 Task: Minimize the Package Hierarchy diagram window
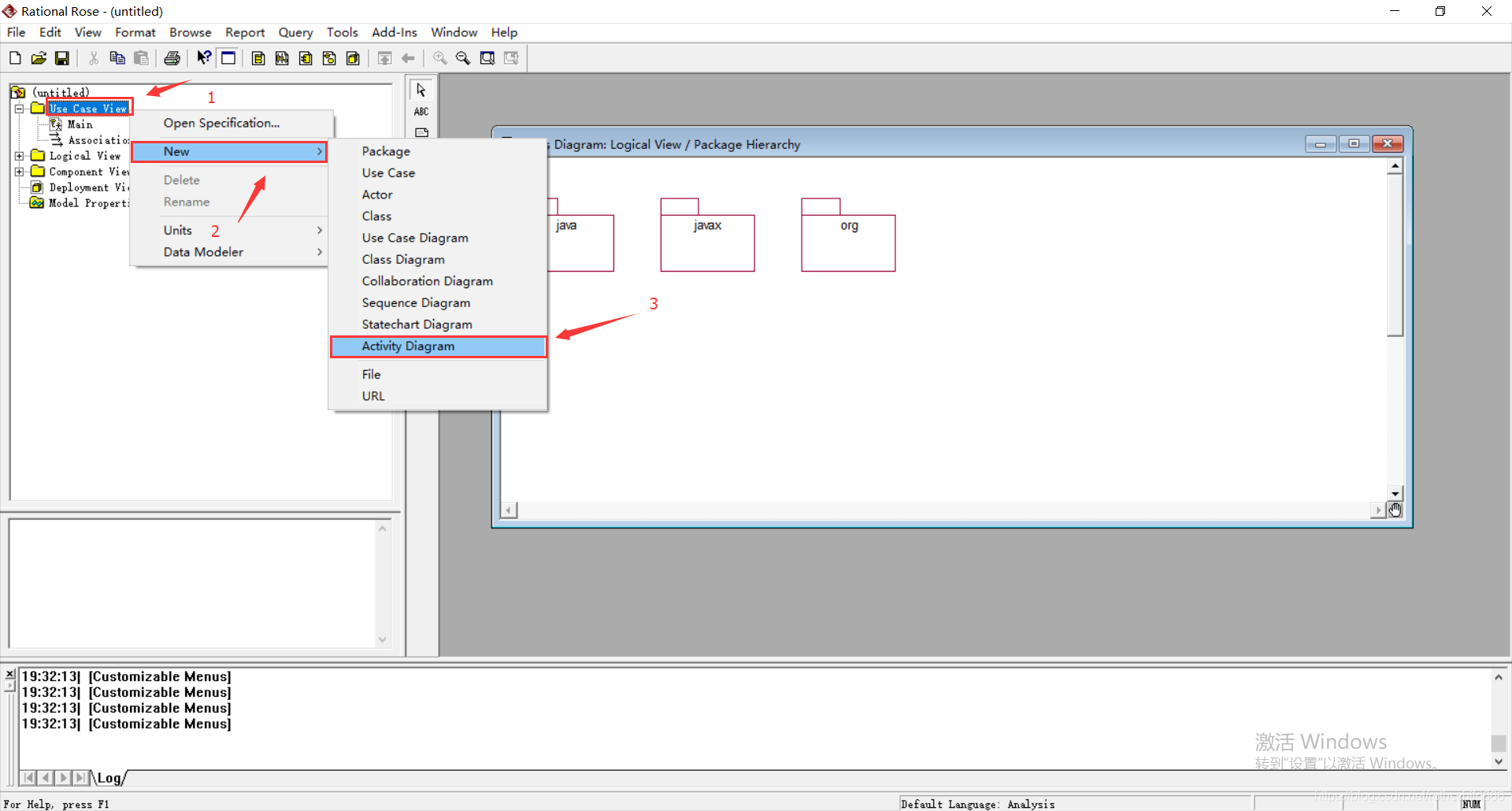point(1321,143)
